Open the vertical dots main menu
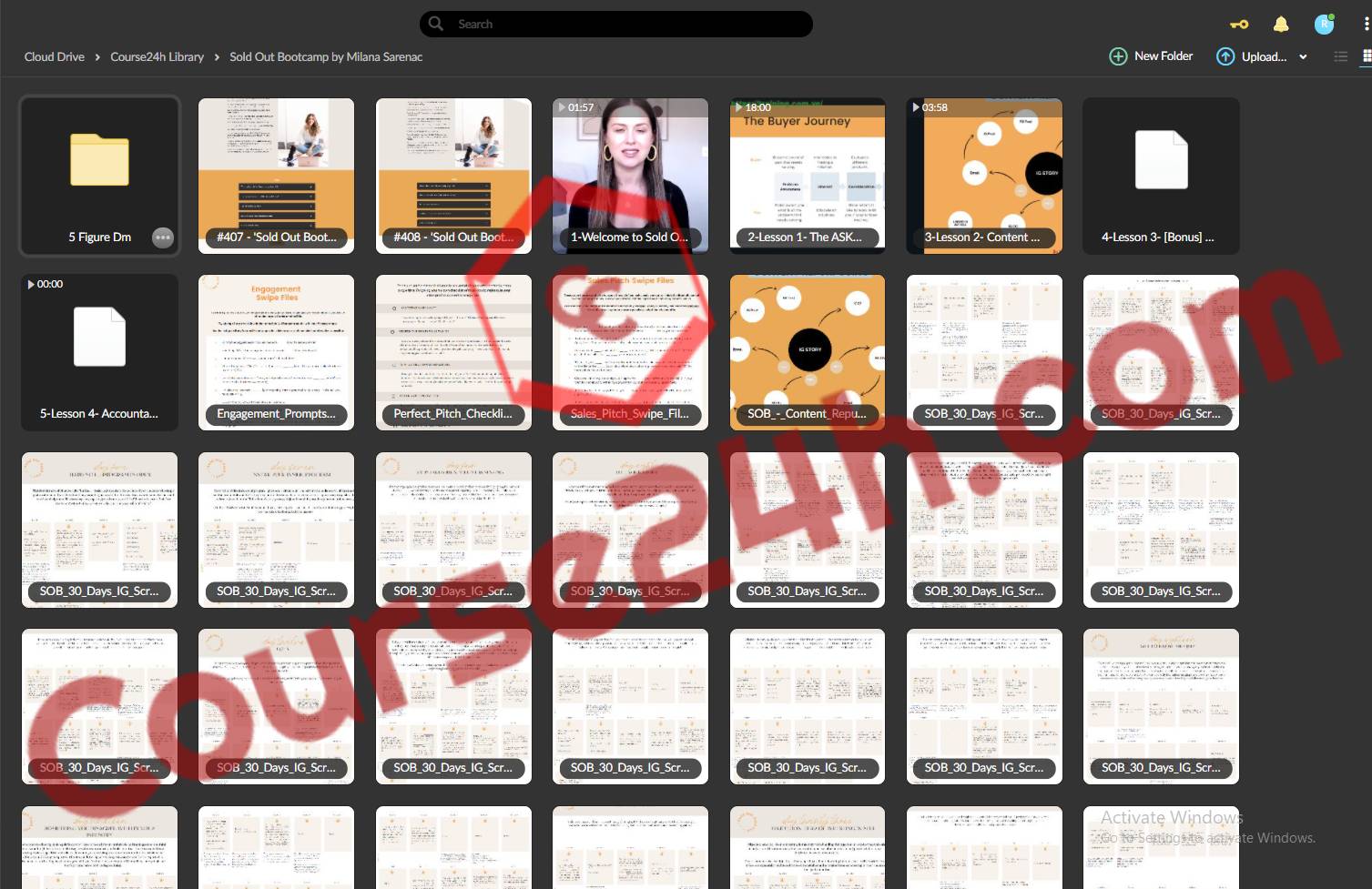Screen dimensions: 1372x889 [1366, 25]
